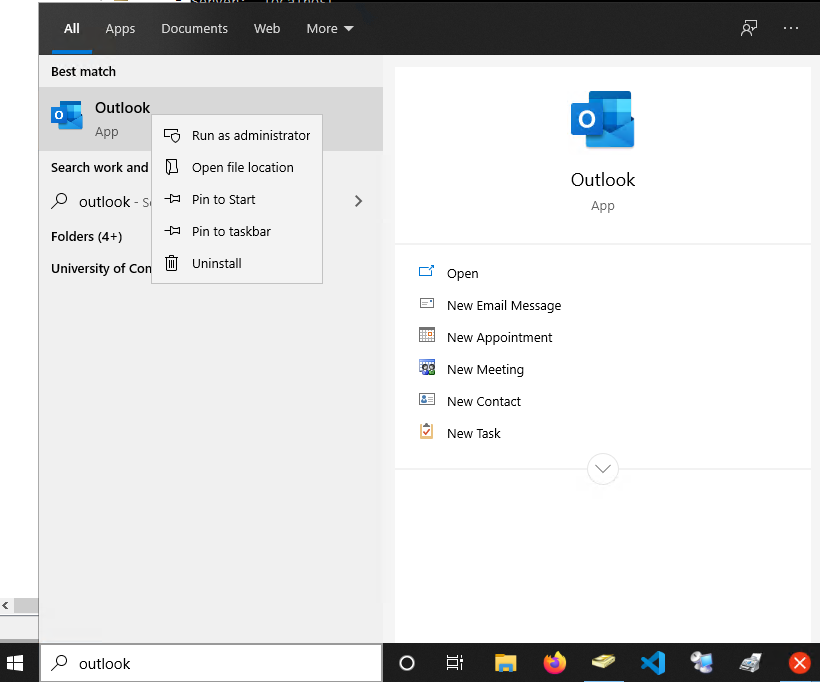820x682 pixels.
Task: Click Open in the details pane
Action: click(x=462, y=274)
